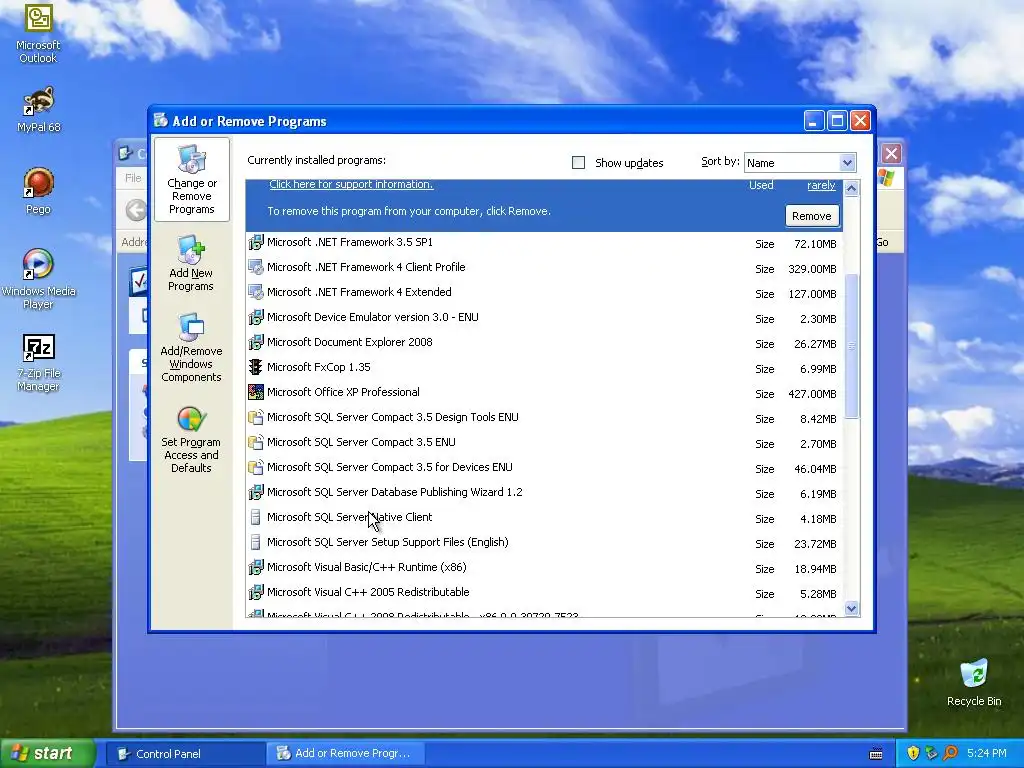1024x768 pixels.
Task: Open 7-Zip File Manager desktop icon
Action: pos(39,363)
